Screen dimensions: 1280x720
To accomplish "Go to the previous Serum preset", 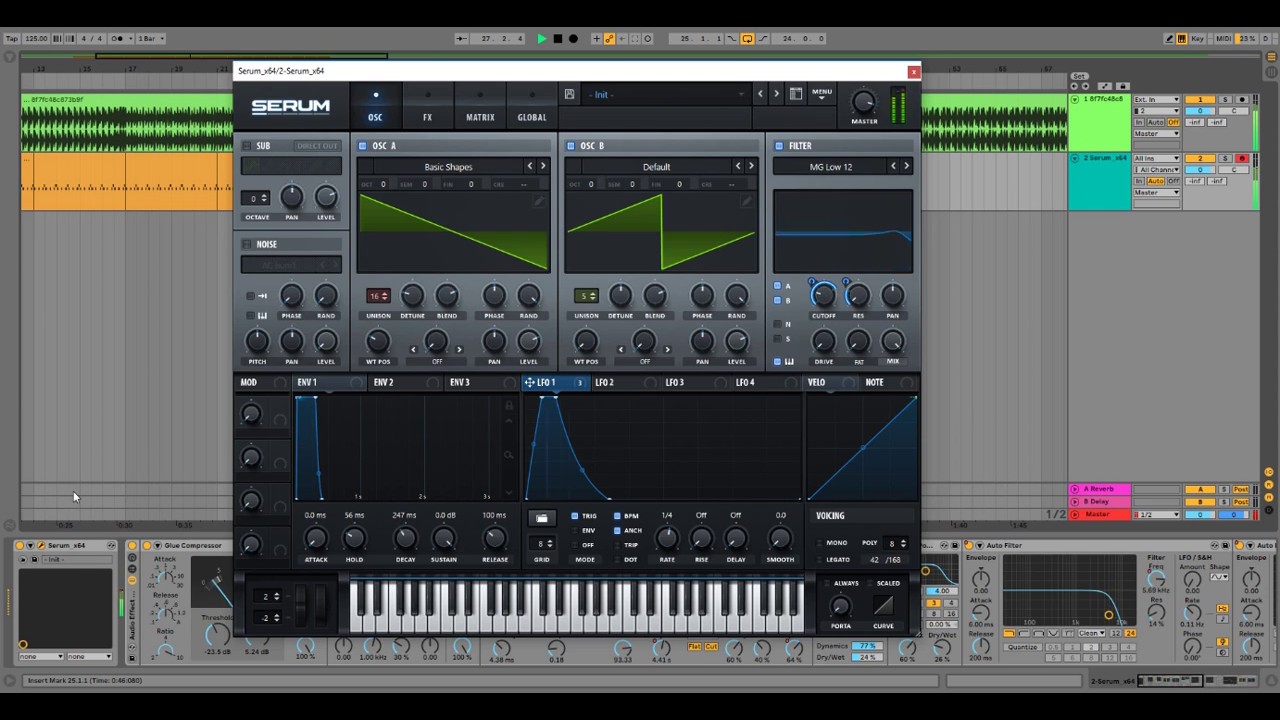I will (x=760, y=94).
